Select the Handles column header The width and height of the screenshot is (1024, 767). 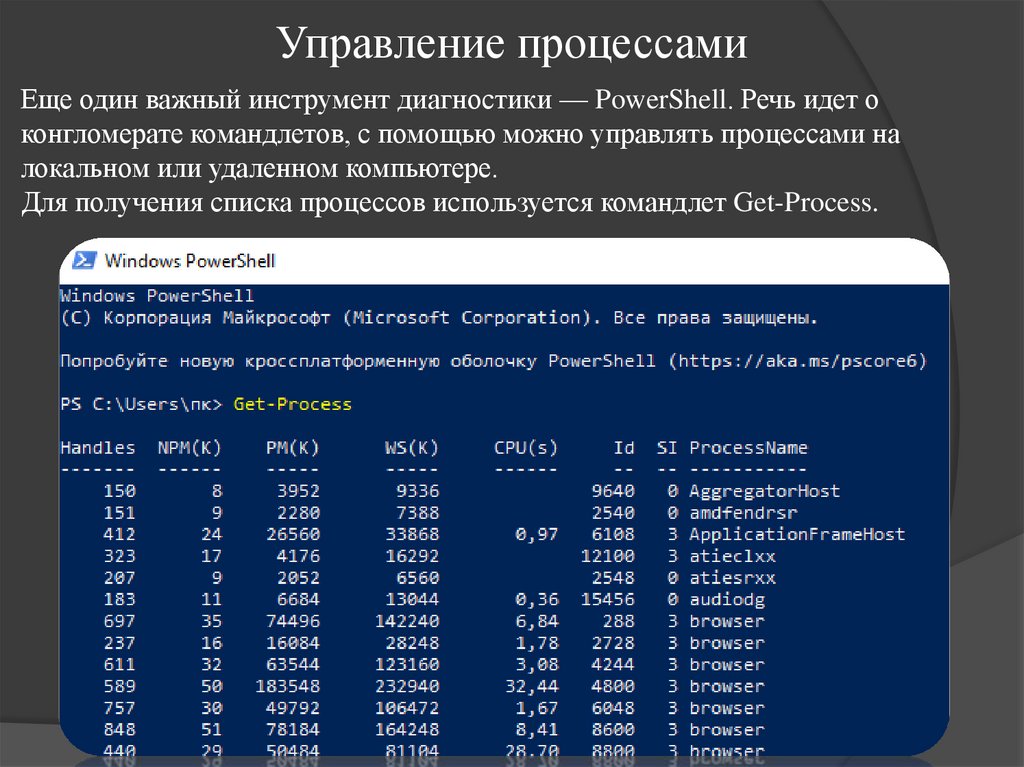[99, 447]
